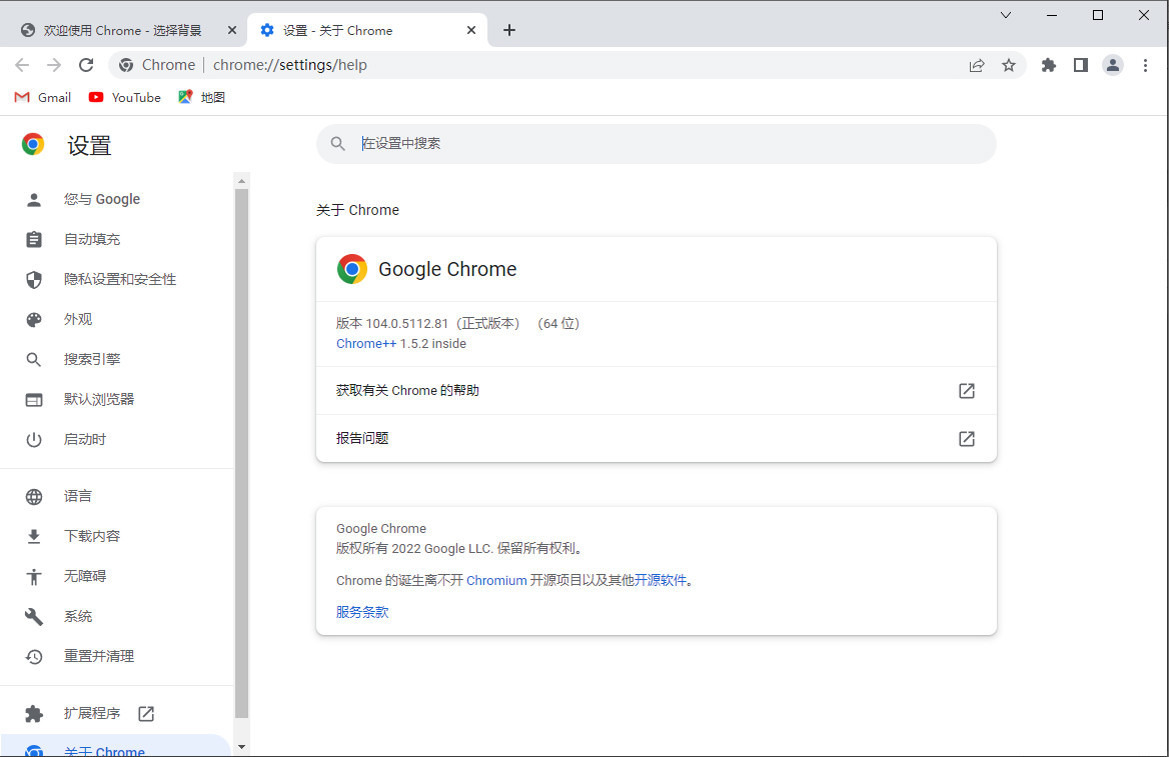The image size is (1169, 757).
Task: Open 自动填充 settings section
Action: pos(92,239)
